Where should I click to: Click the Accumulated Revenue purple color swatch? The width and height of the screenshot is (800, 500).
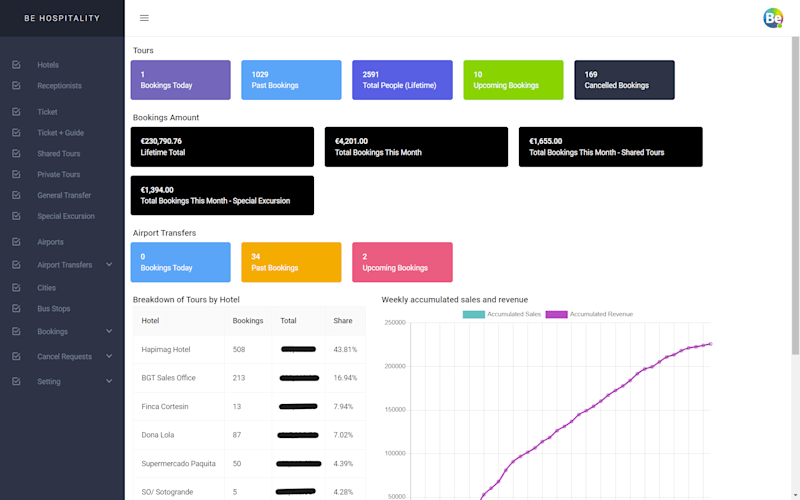point(556,314)
